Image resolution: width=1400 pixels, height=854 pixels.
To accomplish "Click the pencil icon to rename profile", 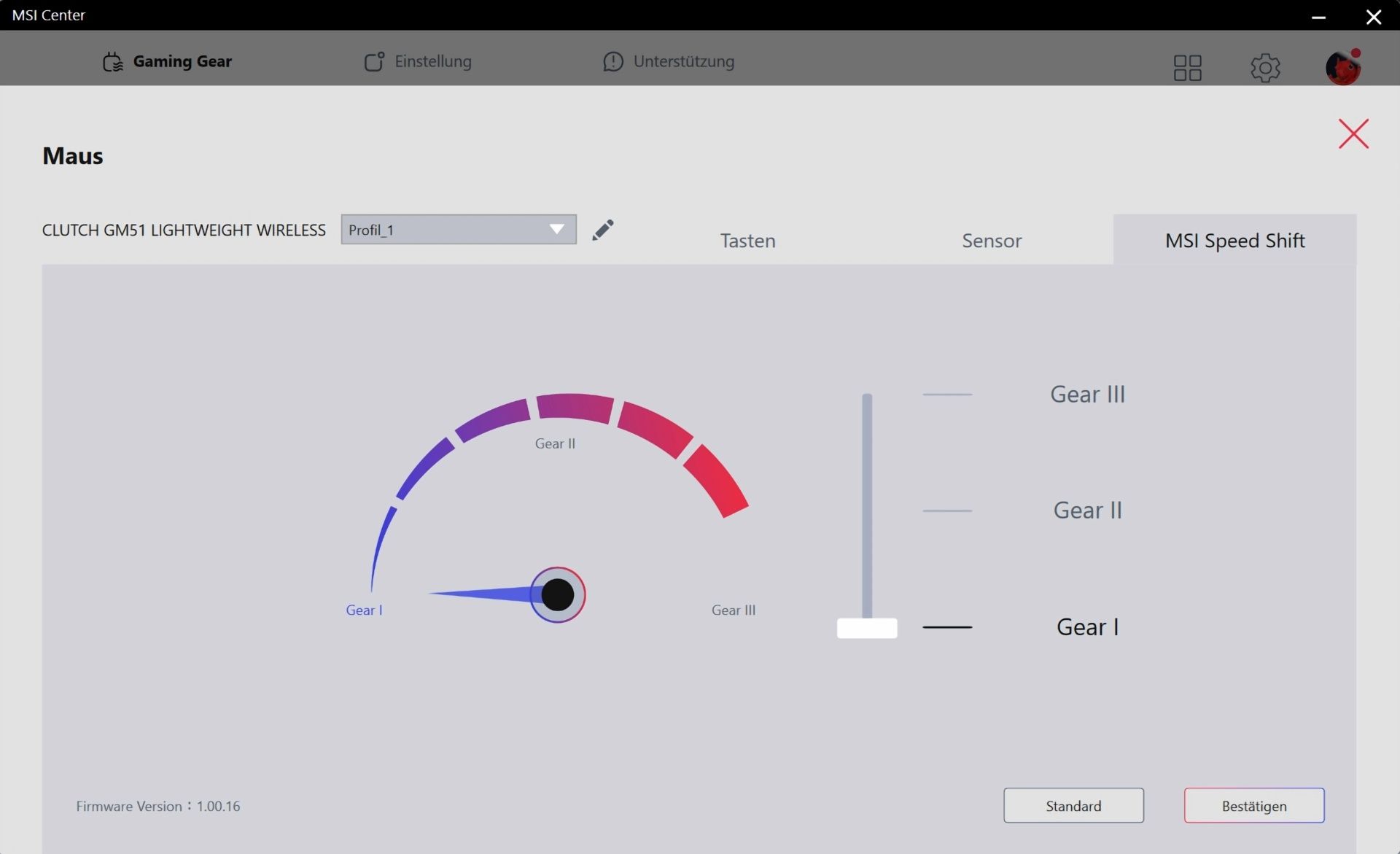I will (x=603, y=230).
